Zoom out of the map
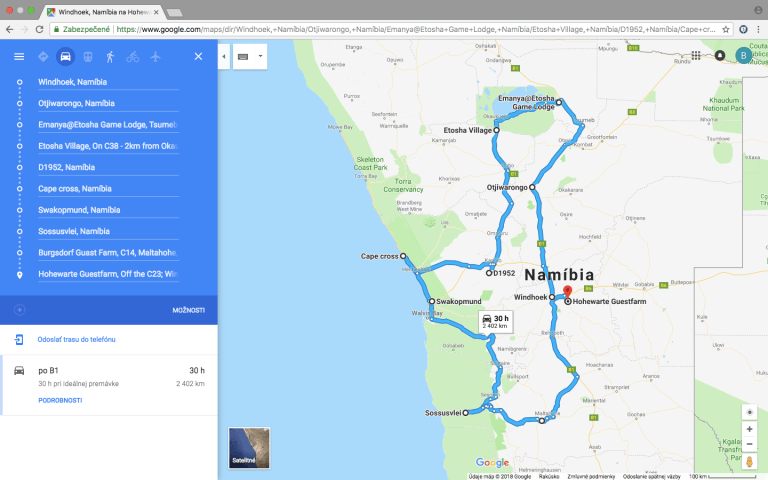Viewport: 768px width, 480px height. coord(749,444)
